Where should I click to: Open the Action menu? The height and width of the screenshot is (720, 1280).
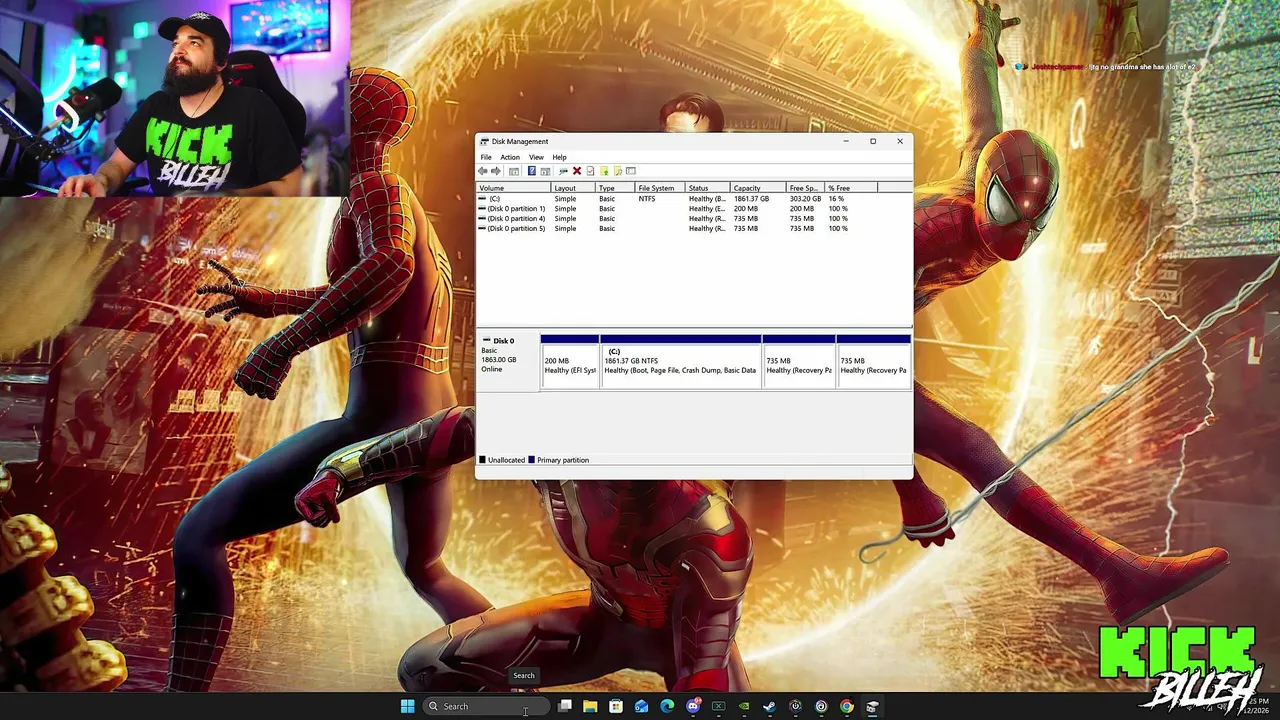[x=510, y=157]
